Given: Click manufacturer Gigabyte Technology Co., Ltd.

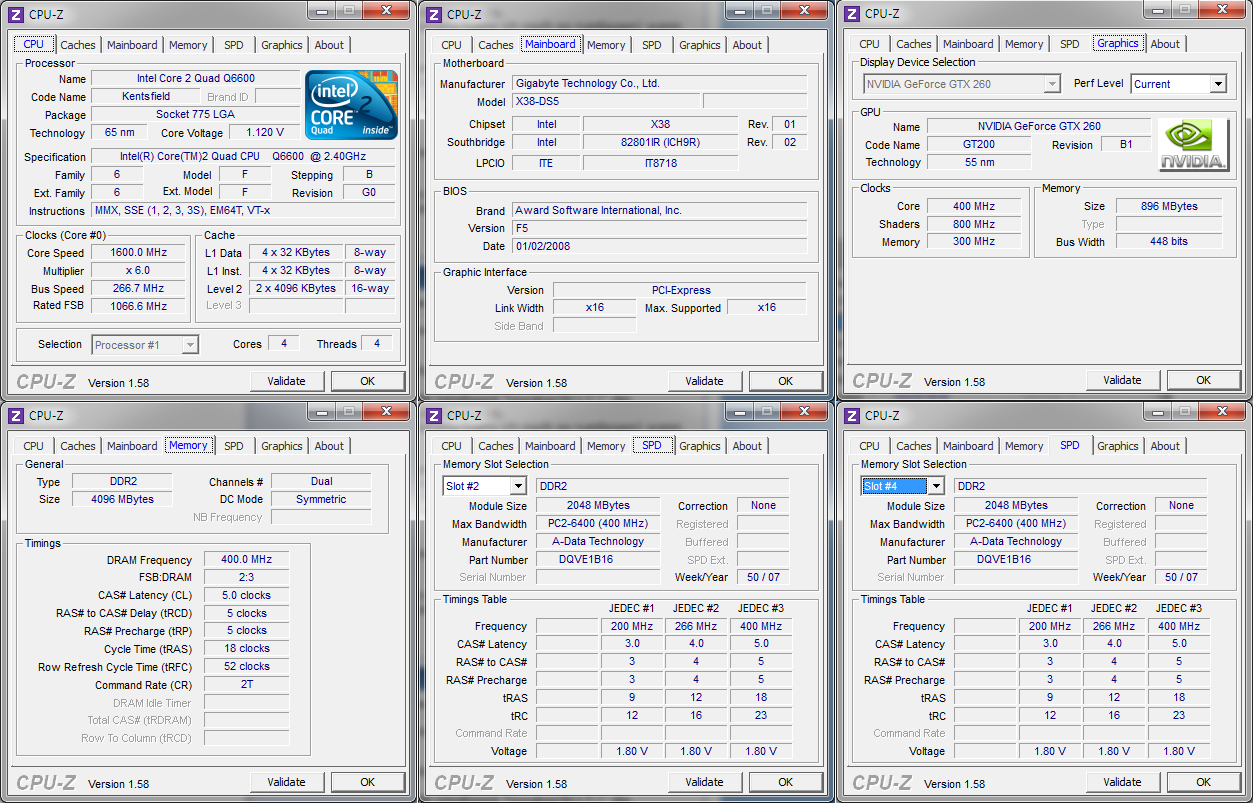Looking at the screenshot, I should pyautogui.click(x=659, y=84).
